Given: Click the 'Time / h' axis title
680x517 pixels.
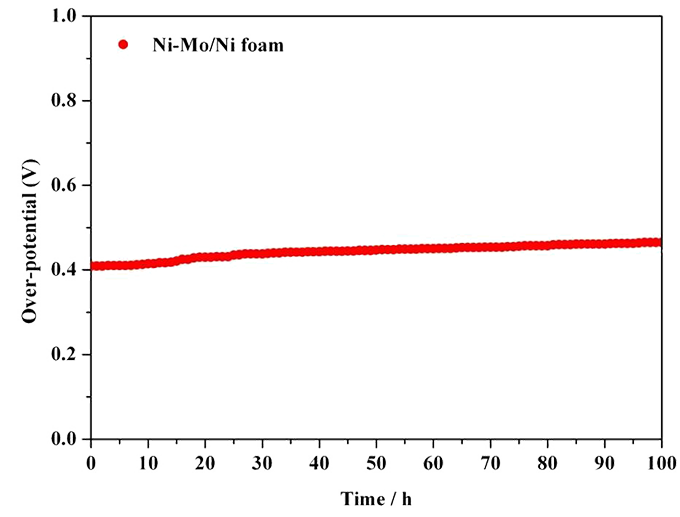Looking at the screenshot, I should coord(376,499).
